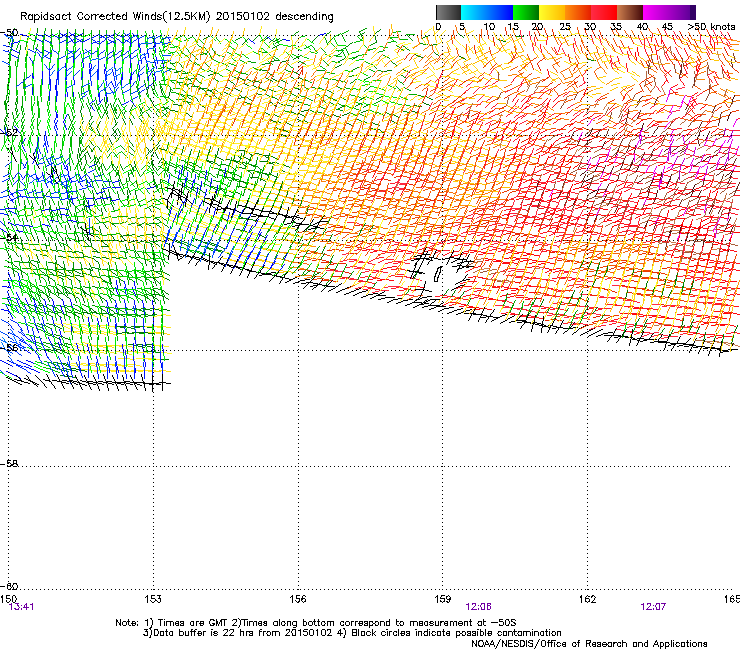Click the '35' legend scale label

[616, 26]
